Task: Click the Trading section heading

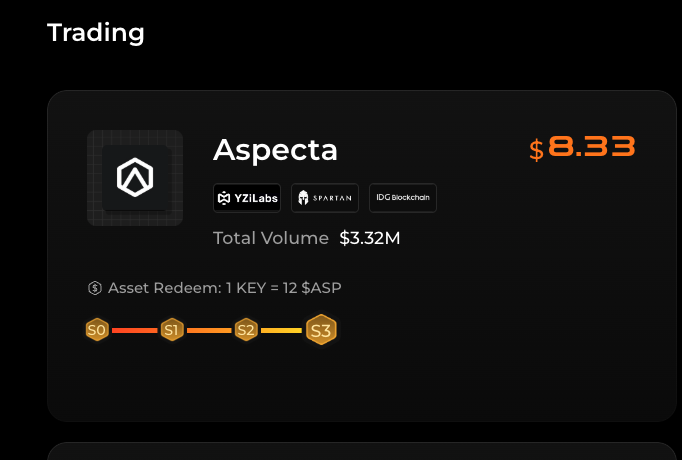Action: click(x=96, y=33)
